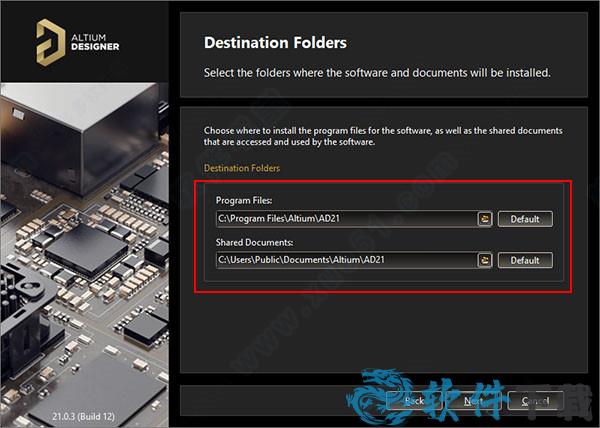Click the white Destination Folders page title
This screenshot has width=600, height=428.
[x=276, y=42]
